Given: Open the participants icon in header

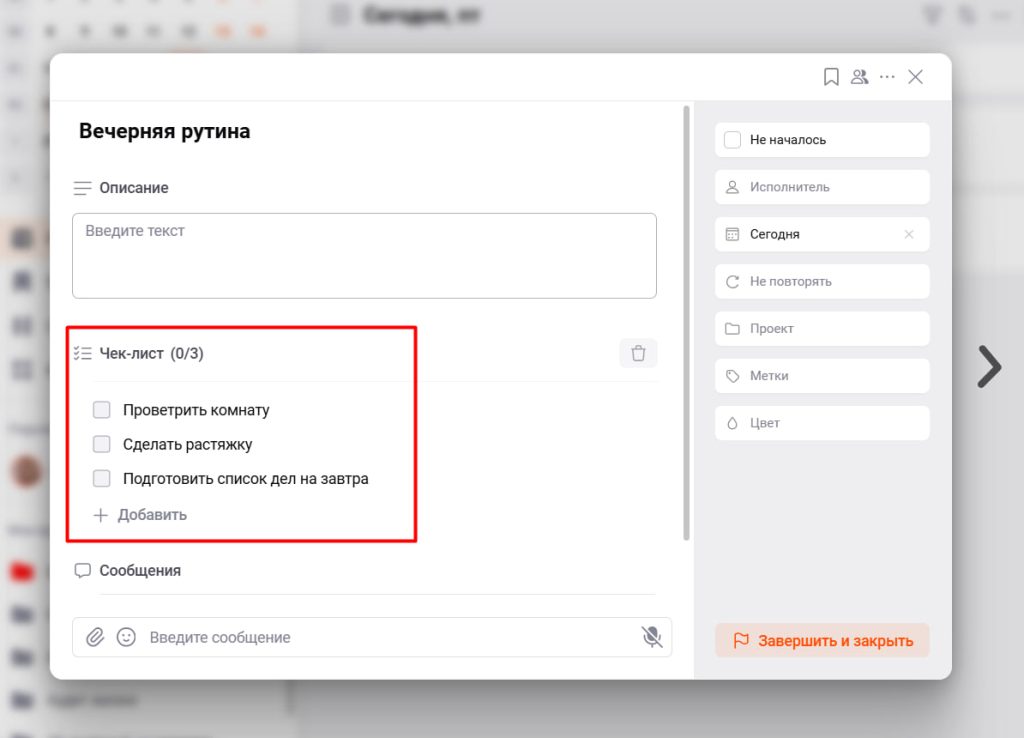Looking at the screenshot, I should [859, 77].
